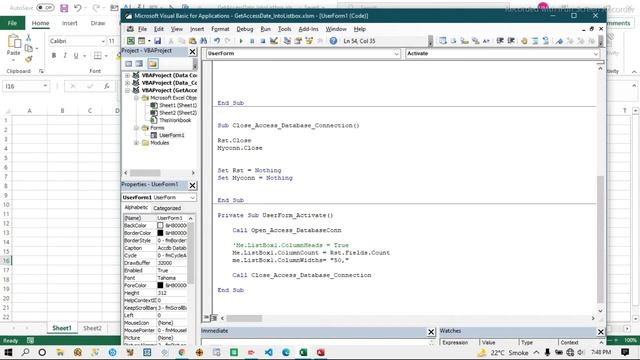
Task: Click the code window vertical scrollbar thumb
Action: click(600, 239)
